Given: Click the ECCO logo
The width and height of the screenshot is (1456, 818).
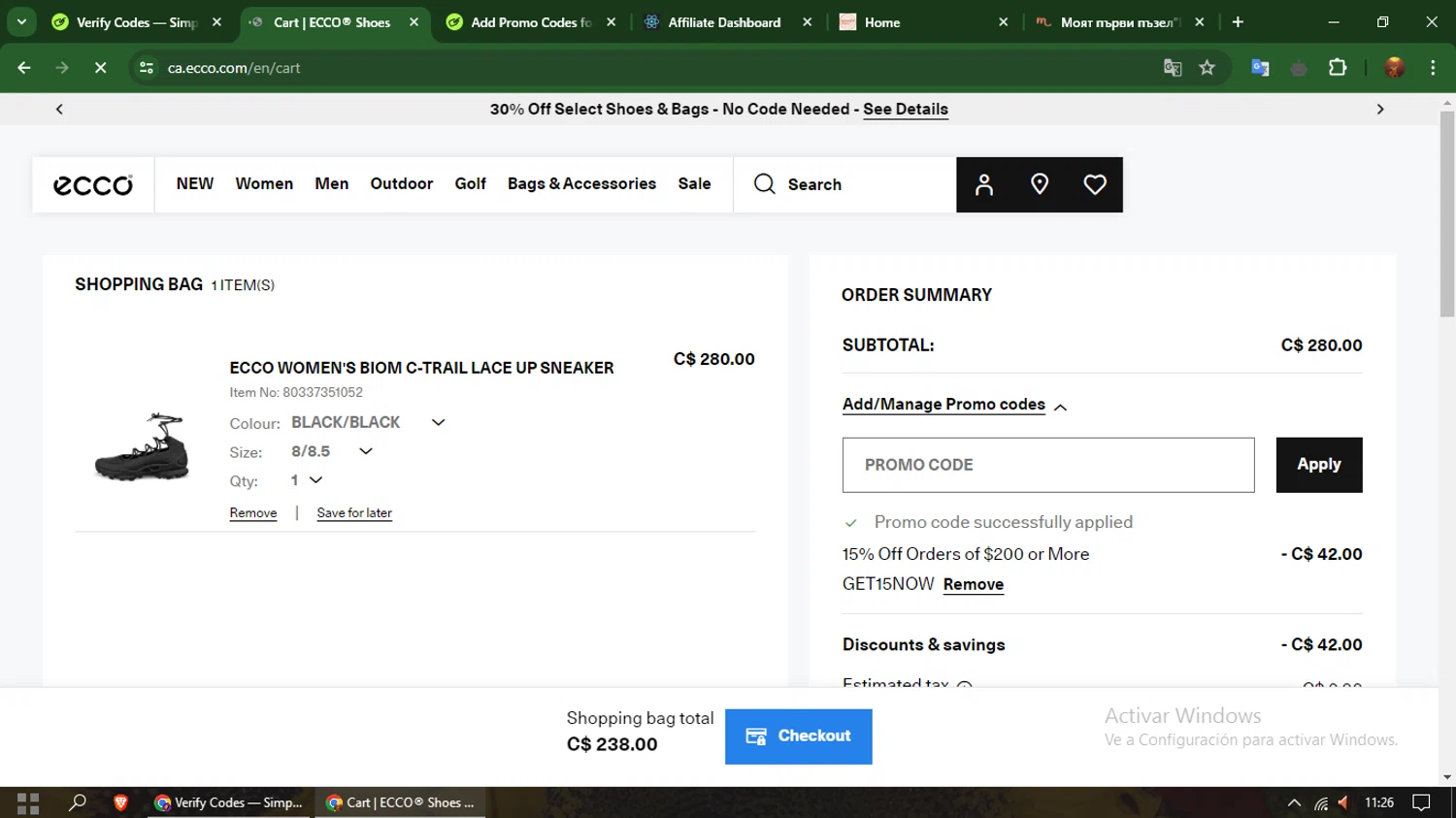Looking at the screenshot, I should tap(93, 184).
